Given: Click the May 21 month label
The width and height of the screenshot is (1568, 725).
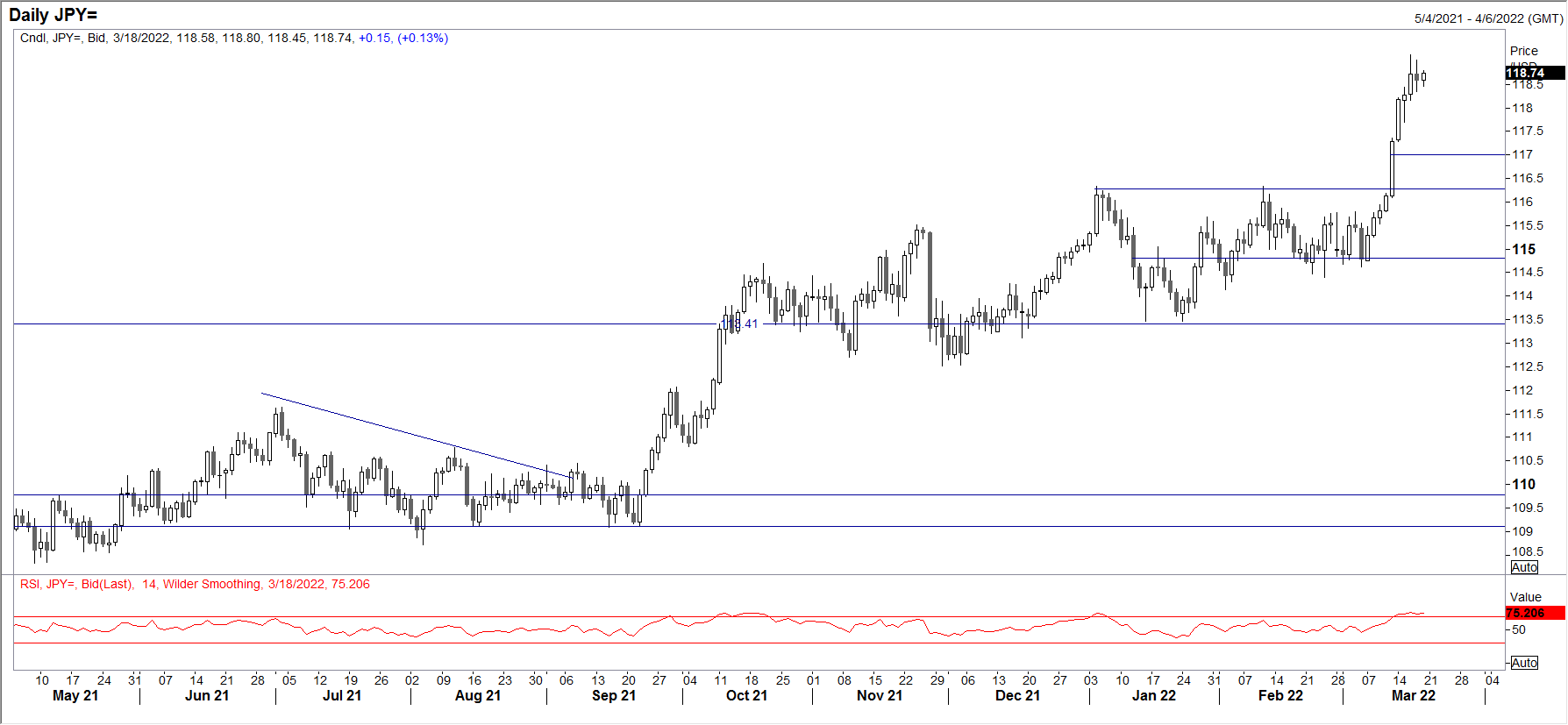Looking at the screenshot, I should [x=75, y=695].
